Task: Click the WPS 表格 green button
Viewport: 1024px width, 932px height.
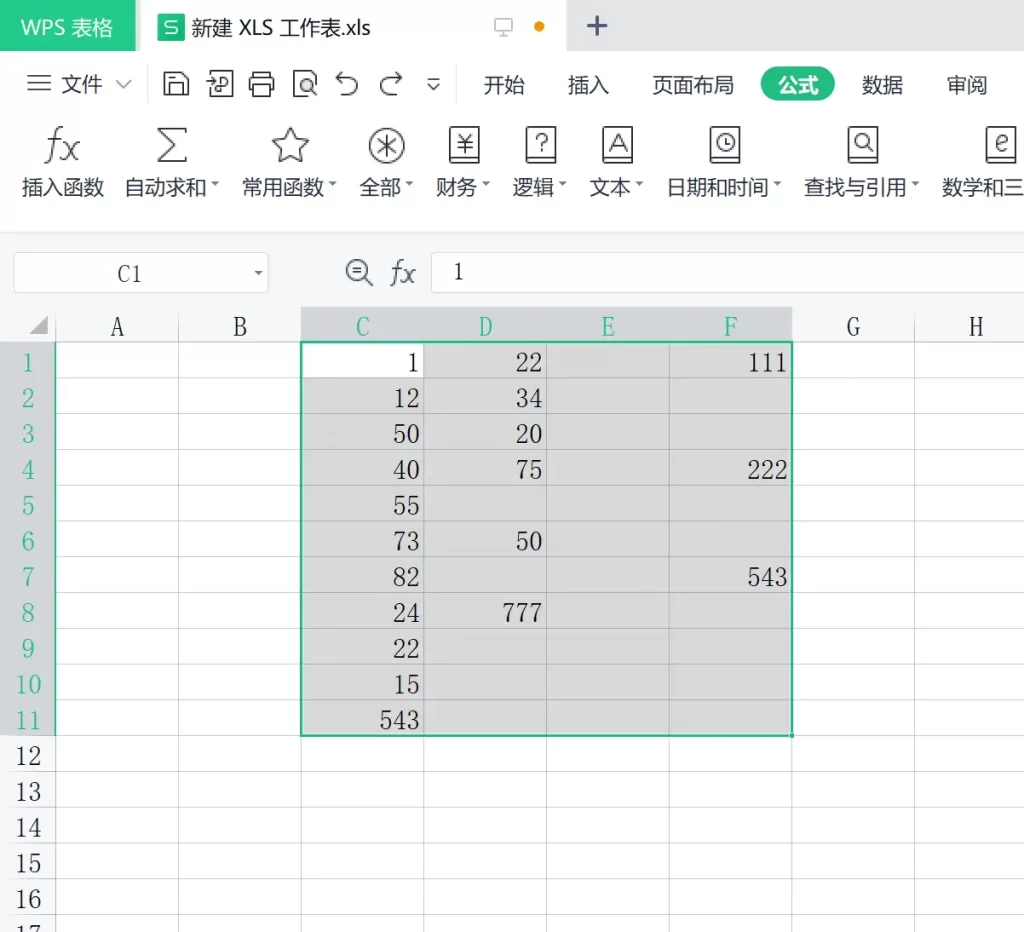Action: 67,26
